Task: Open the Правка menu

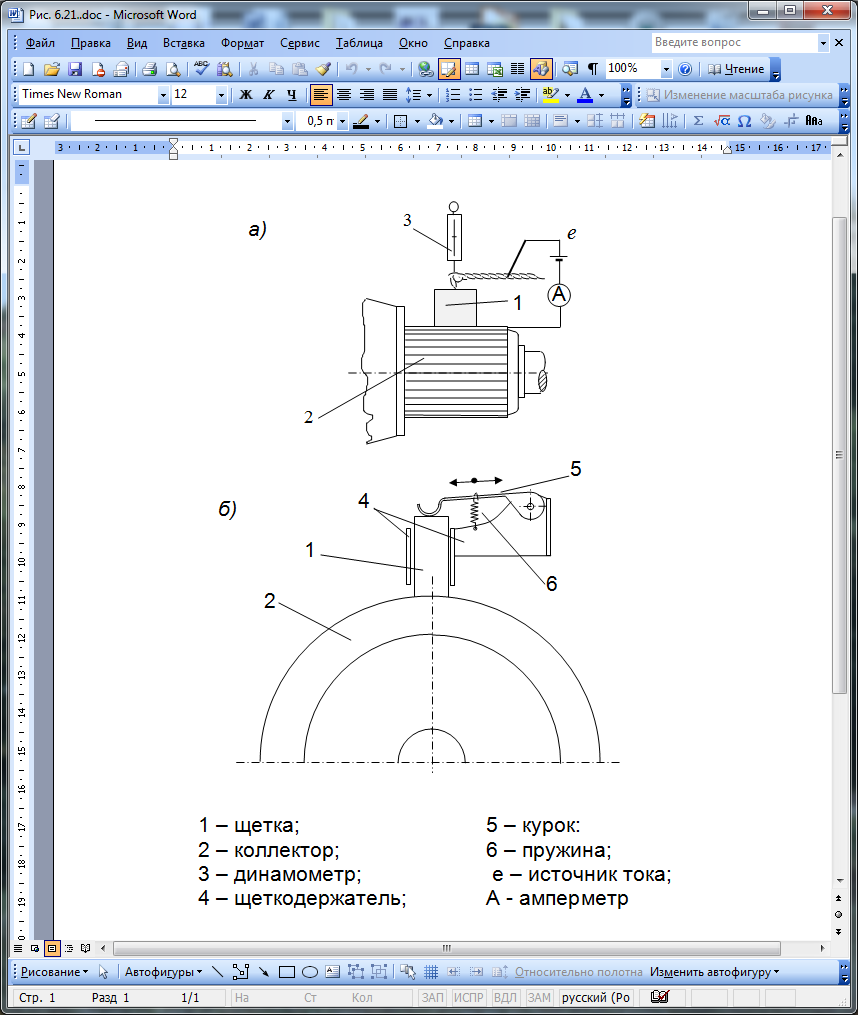Action: [x=91, y=43]
